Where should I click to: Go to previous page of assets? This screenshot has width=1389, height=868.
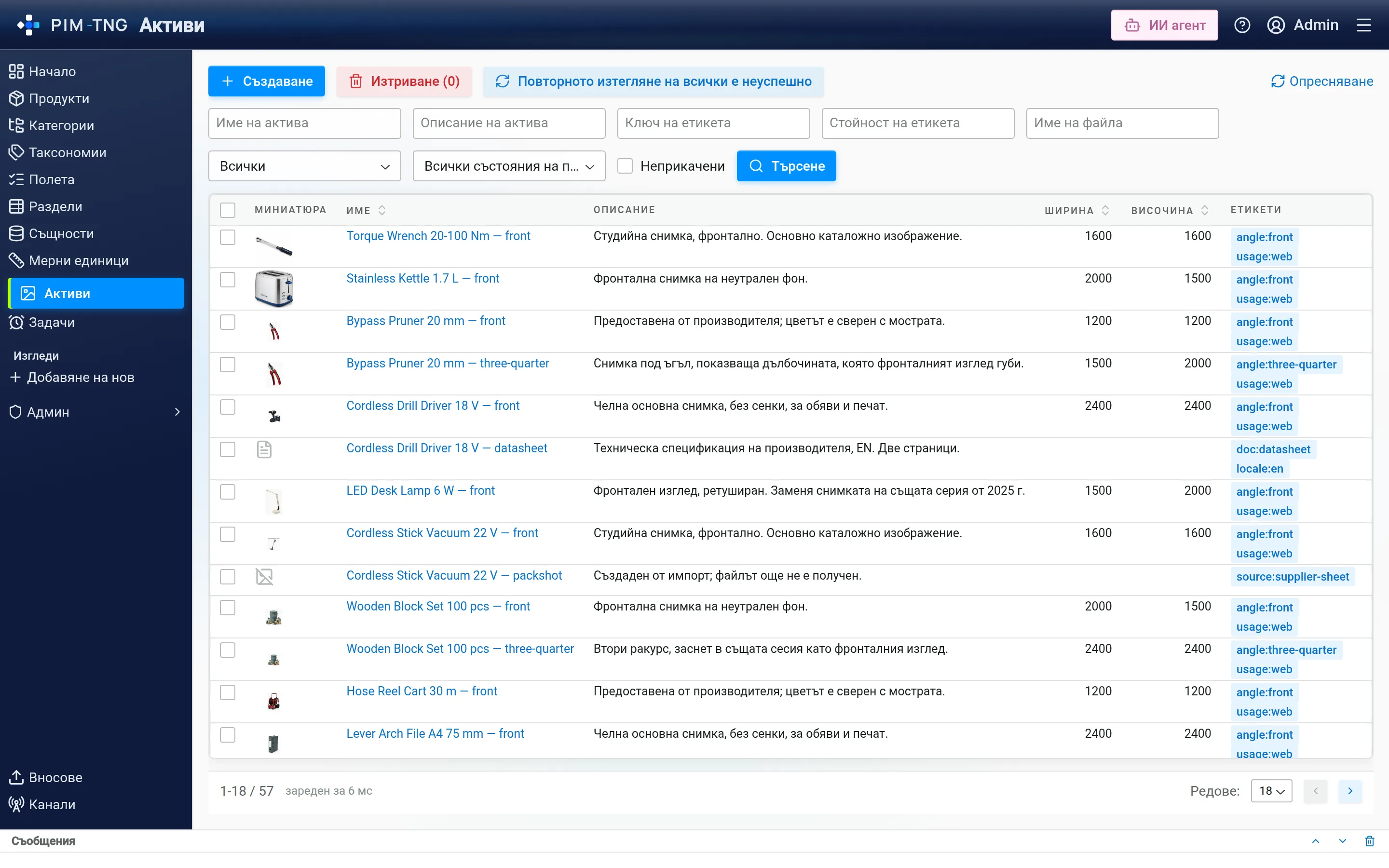1316,791
